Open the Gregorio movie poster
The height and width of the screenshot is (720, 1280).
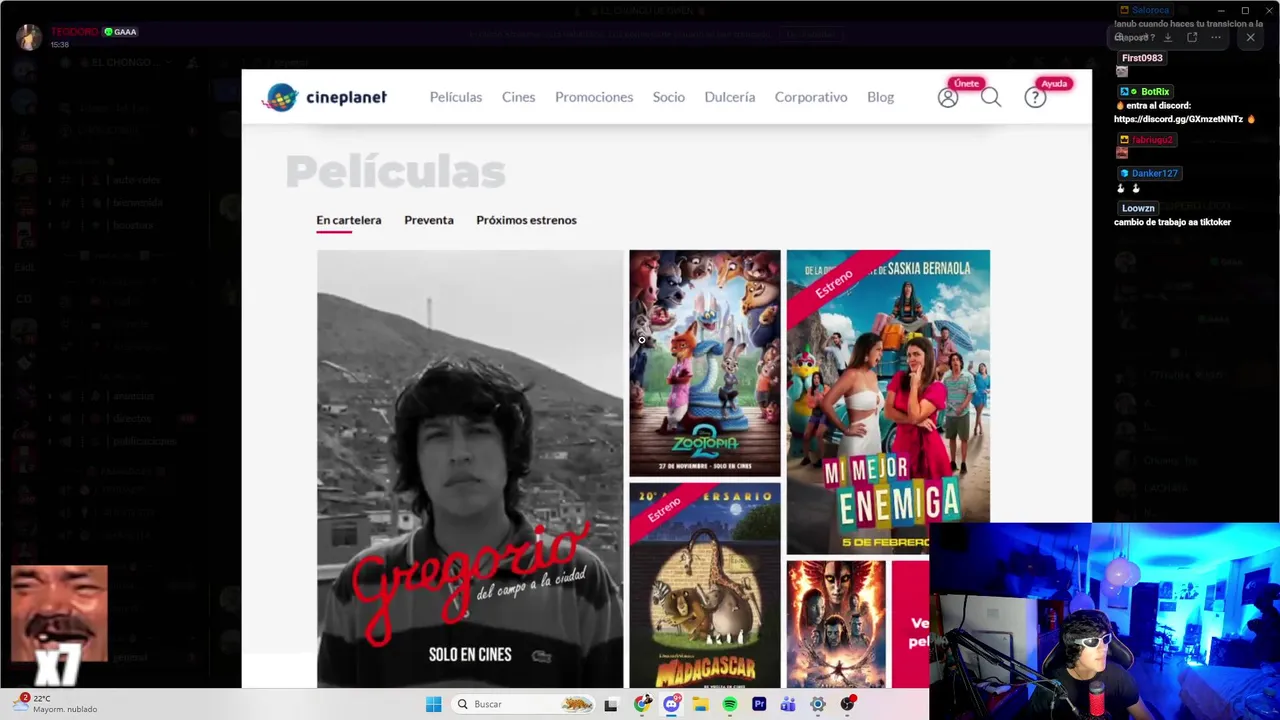(470, 469)
